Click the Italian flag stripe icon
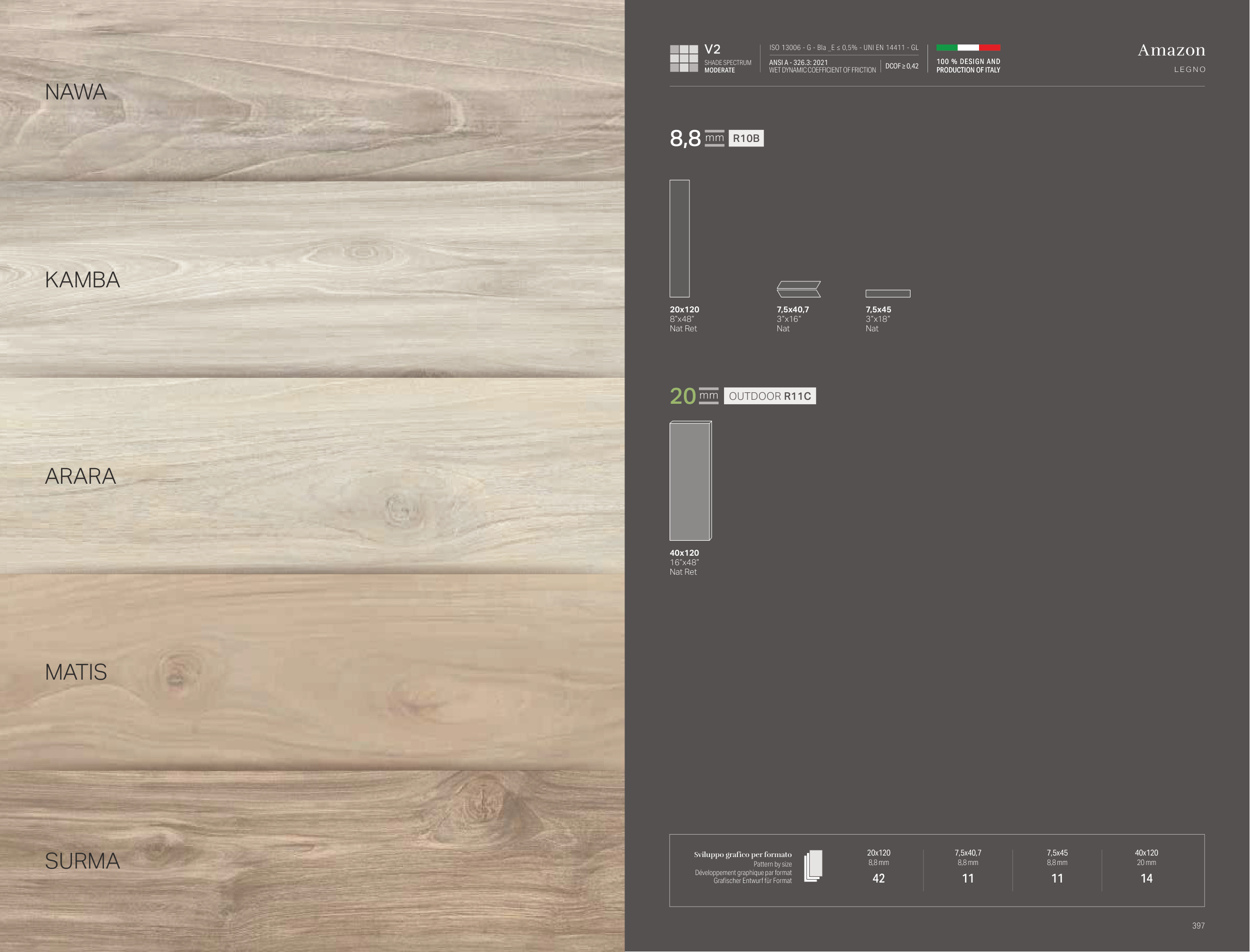 [967, 47]
